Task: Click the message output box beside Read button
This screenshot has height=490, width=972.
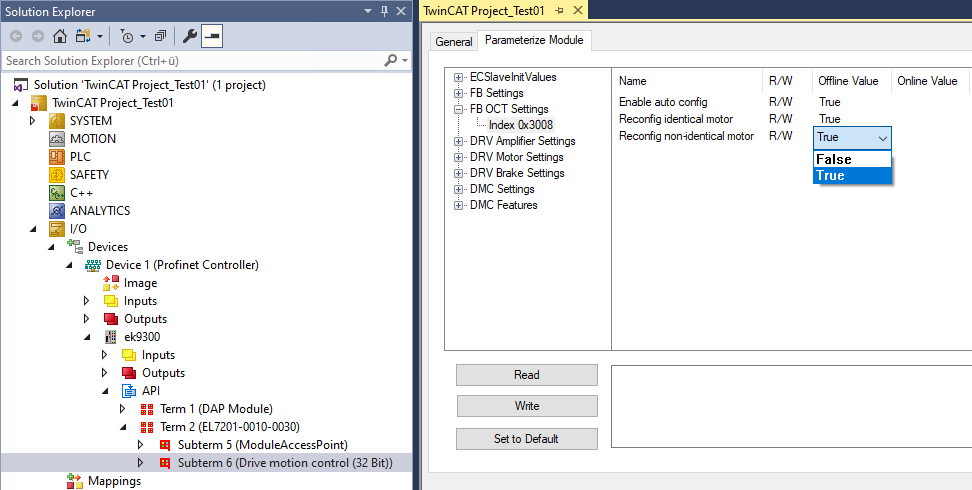Action: point(792,406)
